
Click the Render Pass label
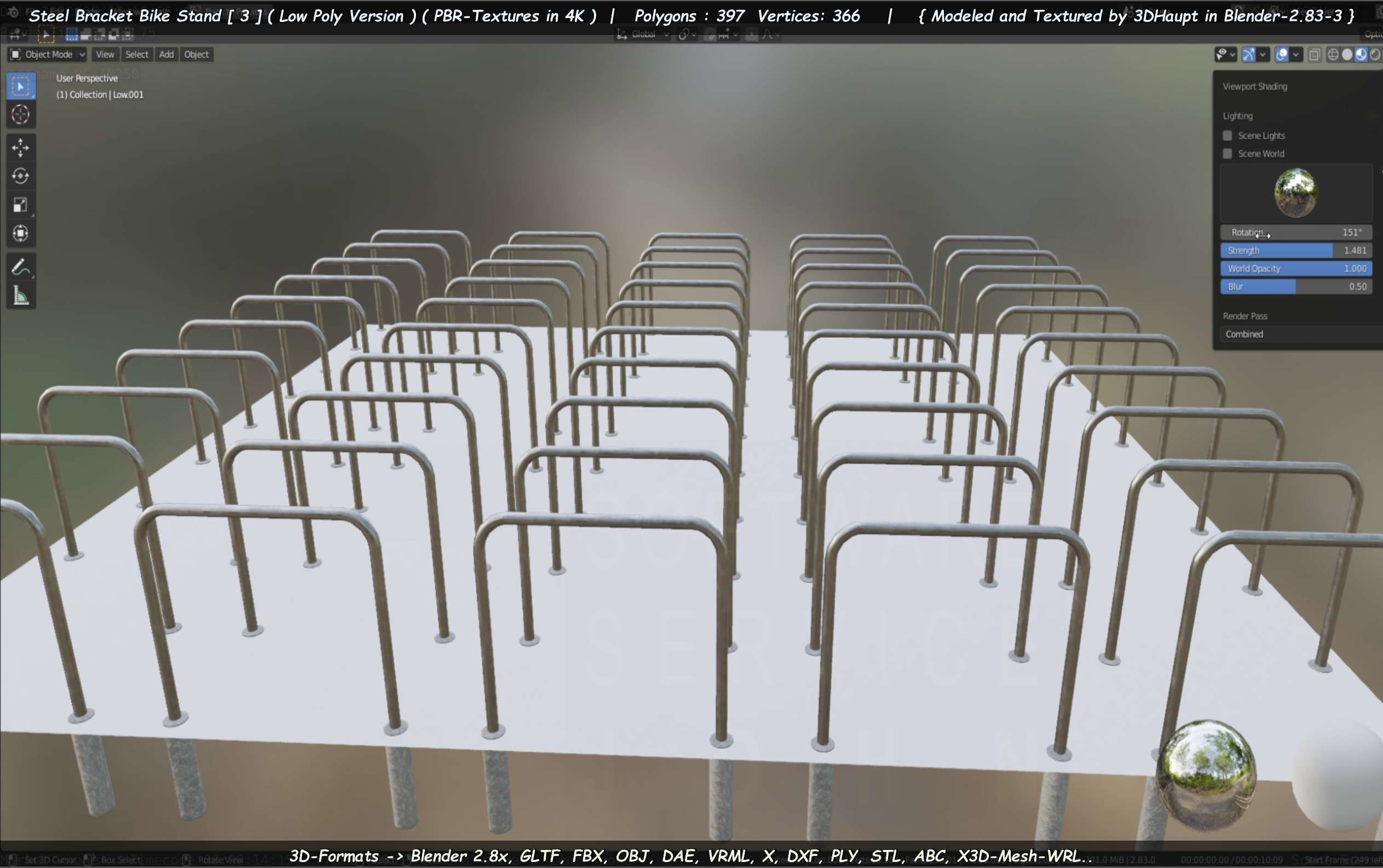(x=1244, y=316)
